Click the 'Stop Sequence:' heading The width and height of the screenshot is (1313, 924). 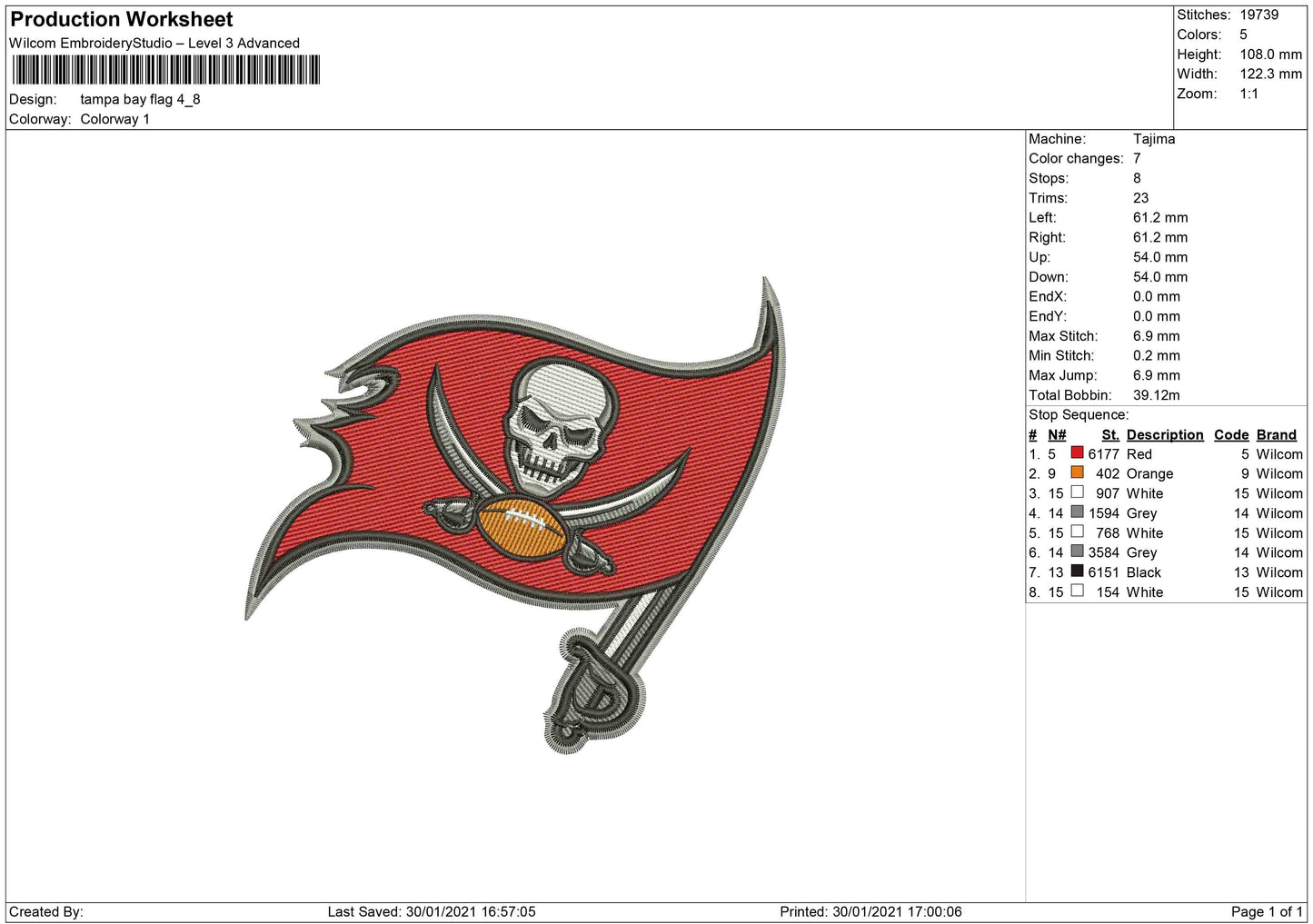1079,415
